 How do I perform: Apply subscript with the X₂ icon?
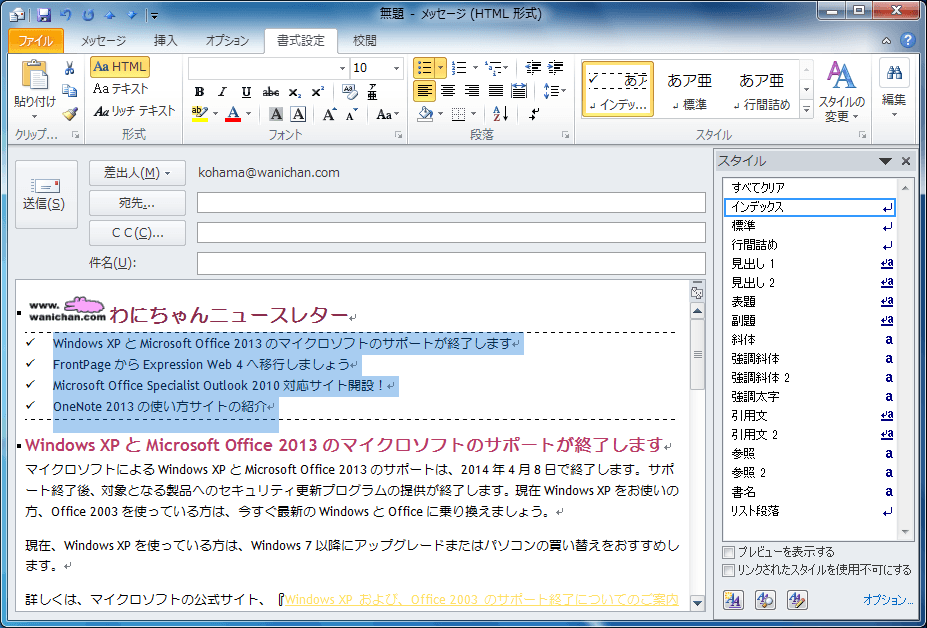tap(295, 92)
